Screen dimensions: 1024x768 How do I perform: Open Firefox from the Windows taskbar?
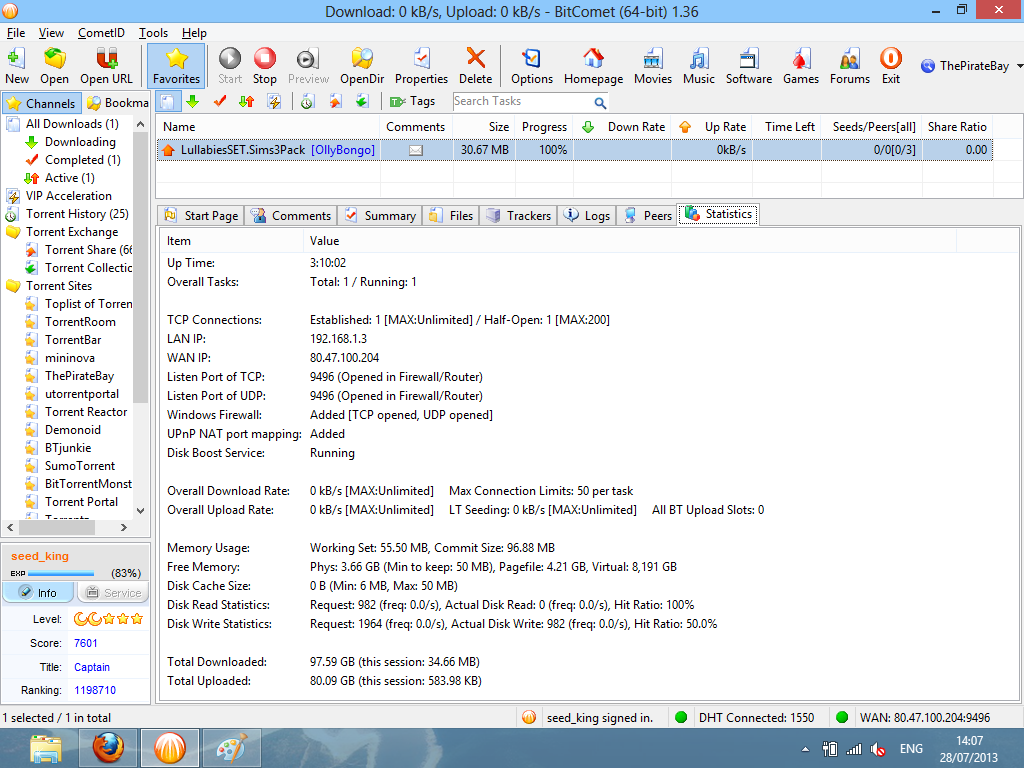(108, 748)
